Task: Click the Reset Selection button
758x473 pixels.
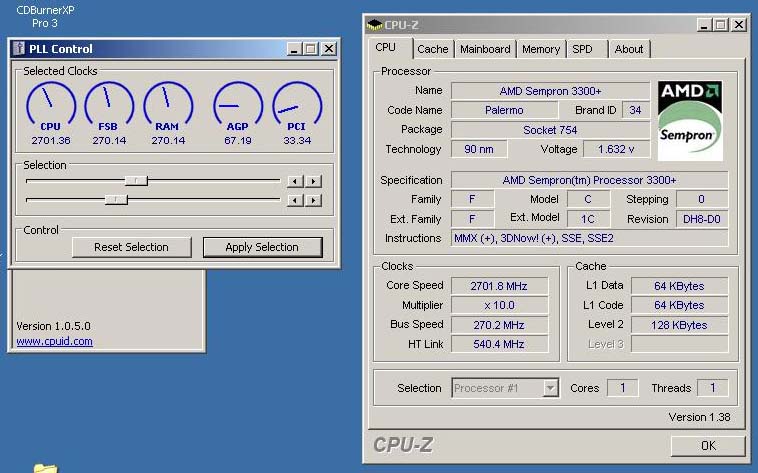Action: [131, 247]
